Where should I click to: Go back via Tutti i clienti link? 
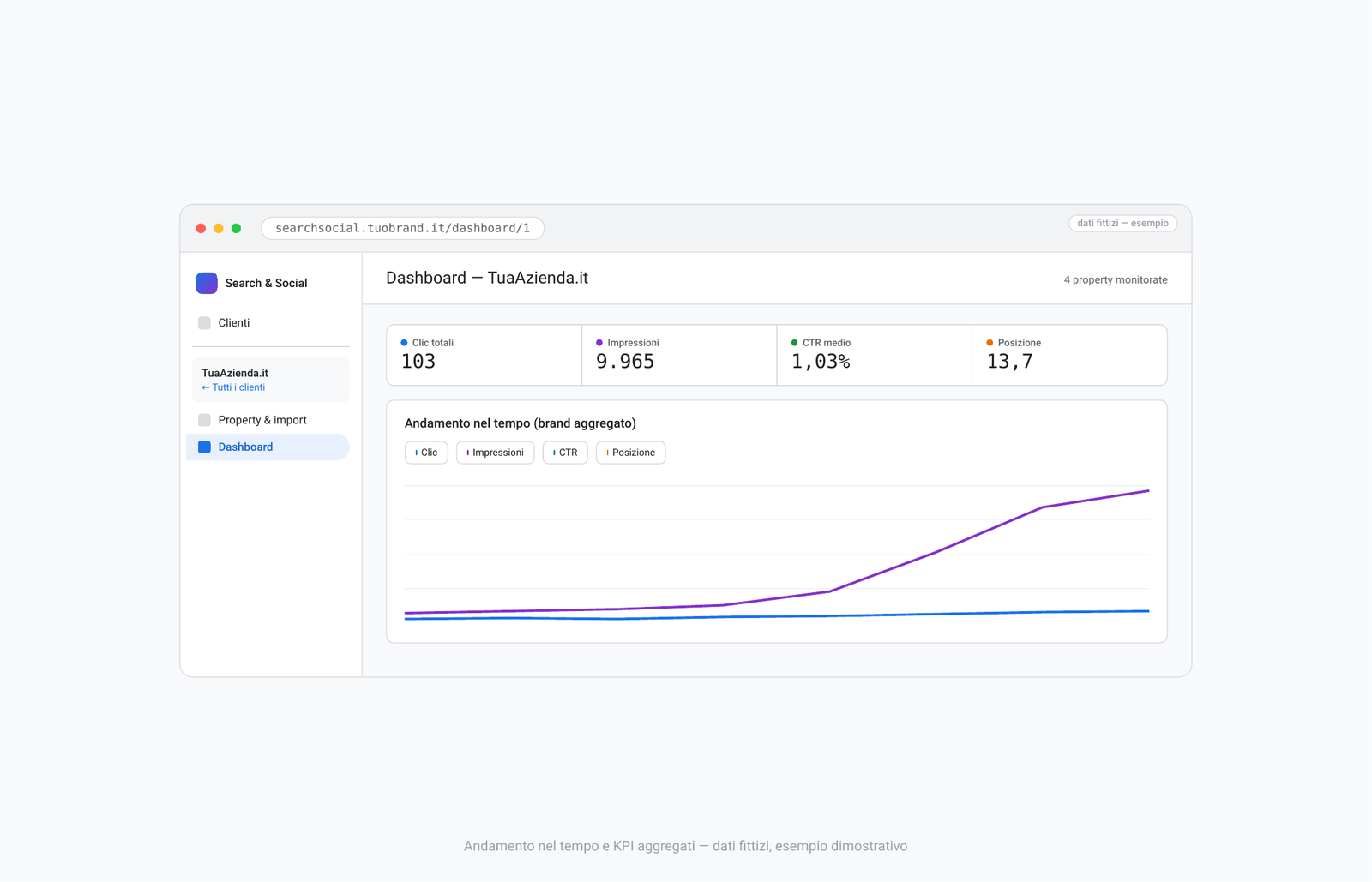233,387
